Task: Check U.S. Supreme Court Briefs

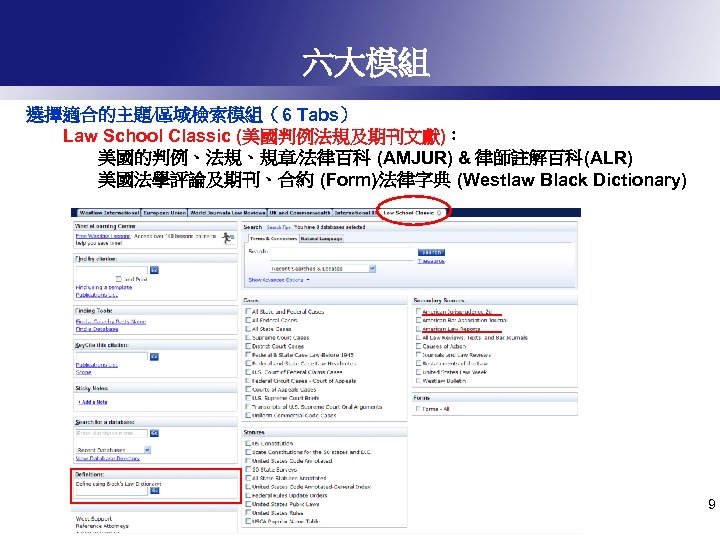Action: pos(248,398)
